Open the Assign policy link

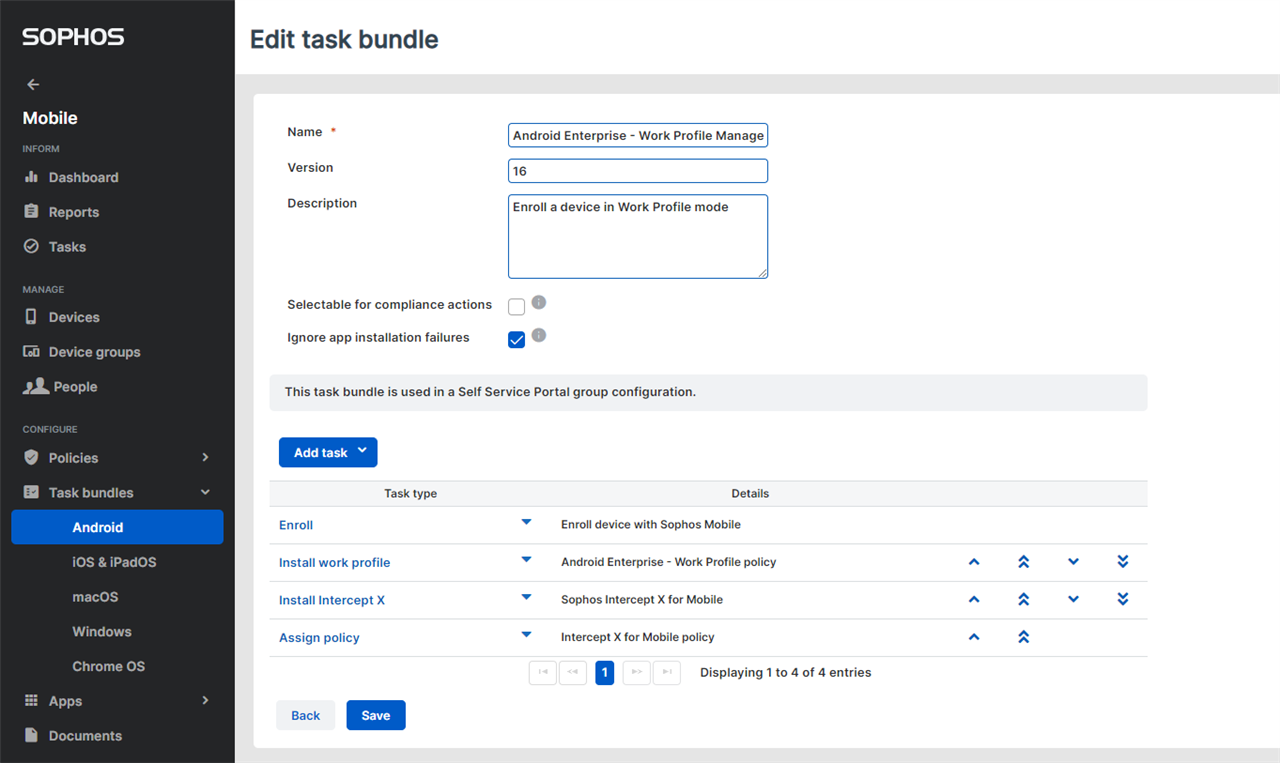[x=319, y=637]
